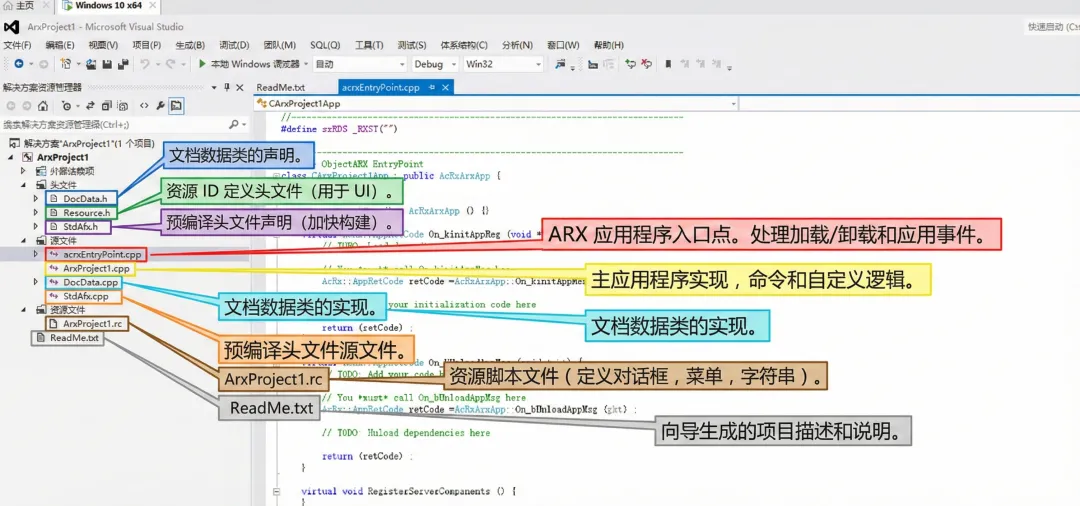The width and height of the screenshot is (1080, 506).
Task: Click sync with active document icon
Action: (90, 106)
